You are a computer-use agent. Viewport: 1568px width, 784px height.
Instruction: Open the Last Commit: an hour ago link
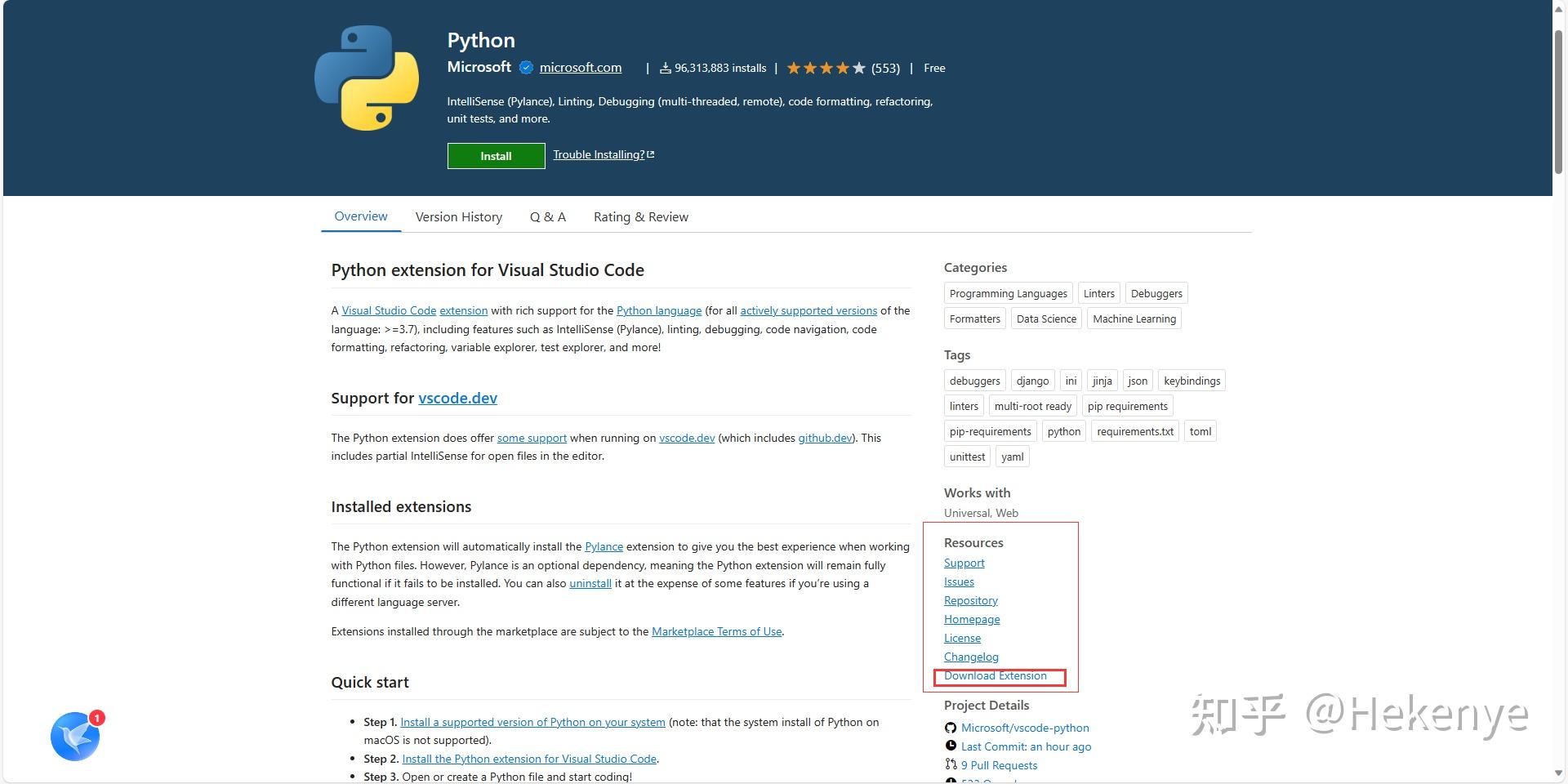point(1026,746)
